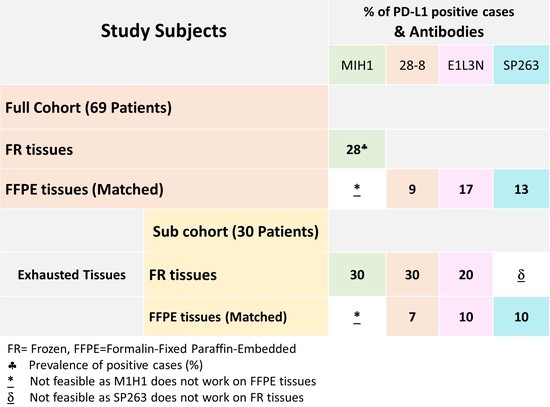Click the underlined asterisk in the footnote legend
This screenshot has height=407, width=550.
(x=11, y=381)
